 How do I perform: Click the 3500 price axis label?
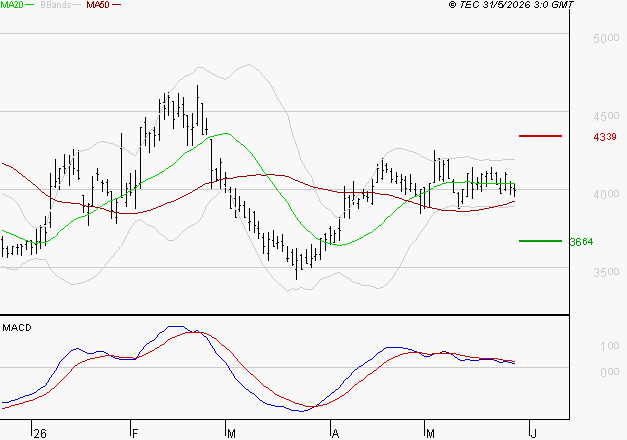pyautogui.click(x=606, y=272)
